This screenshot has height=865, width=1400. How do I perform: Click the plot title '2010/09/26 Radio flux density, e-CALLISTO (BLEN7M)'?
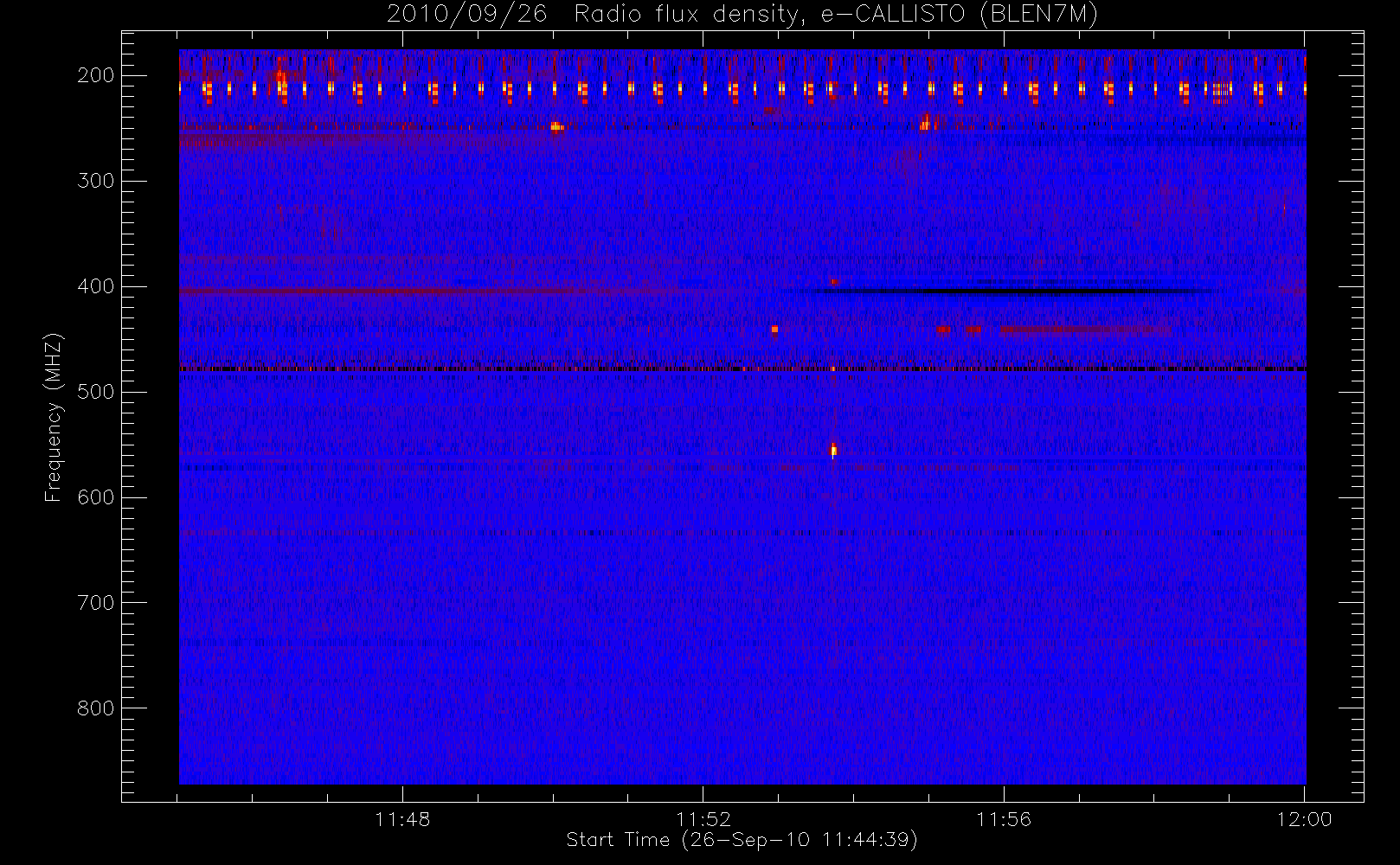742,15
